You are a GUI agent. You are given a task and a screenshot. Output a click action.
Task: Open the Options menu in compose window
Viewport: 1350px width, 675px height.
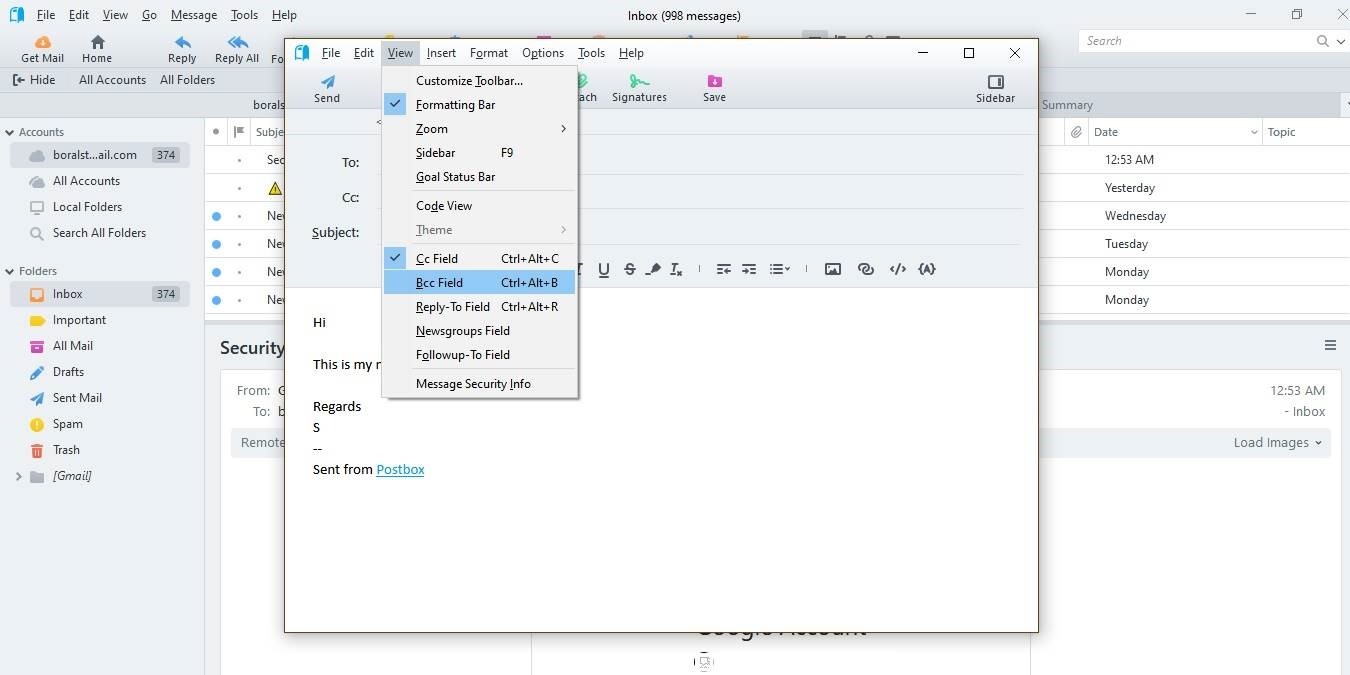pos(543,52)
